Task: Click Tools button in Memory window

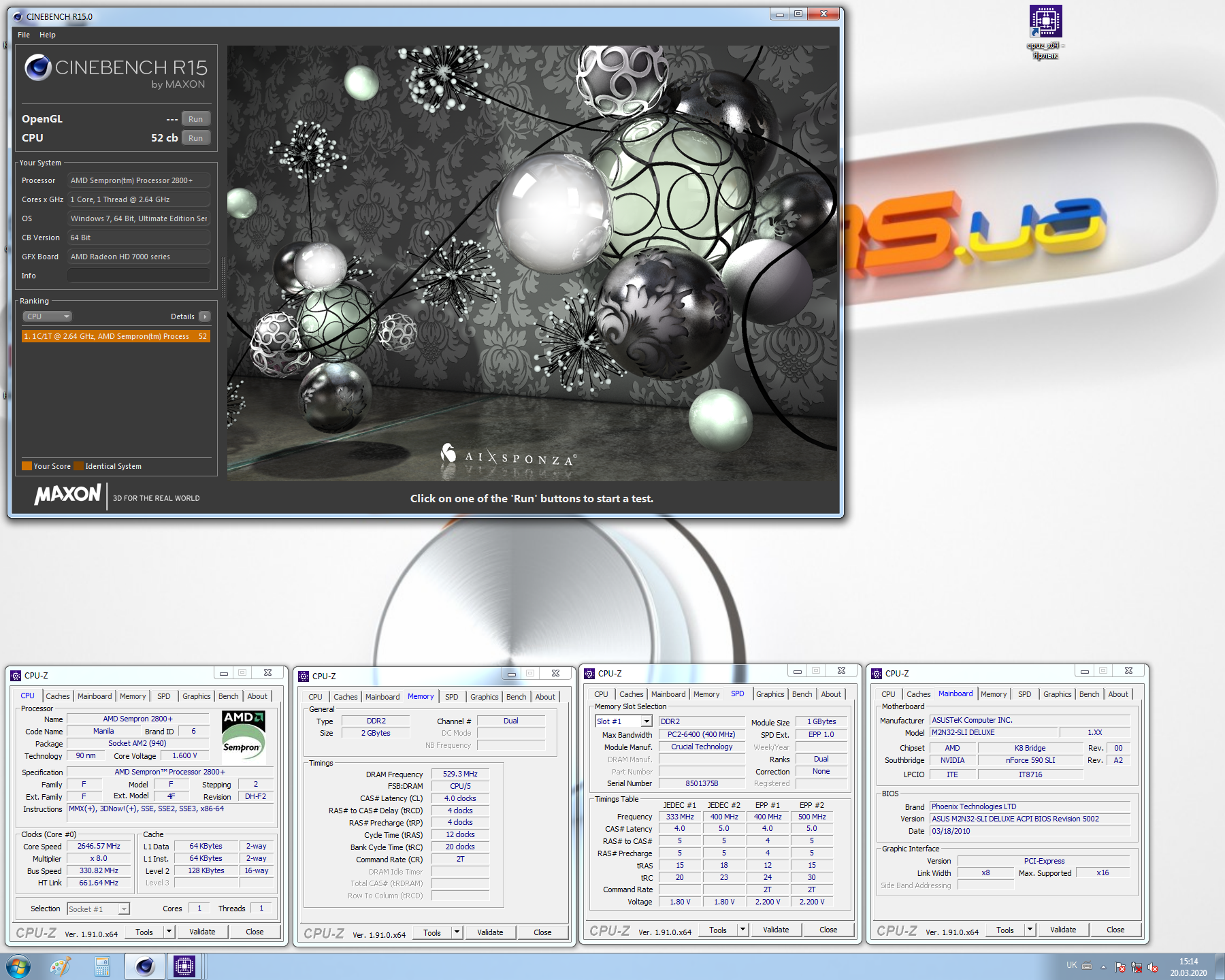Action: (x=432, y=932)
